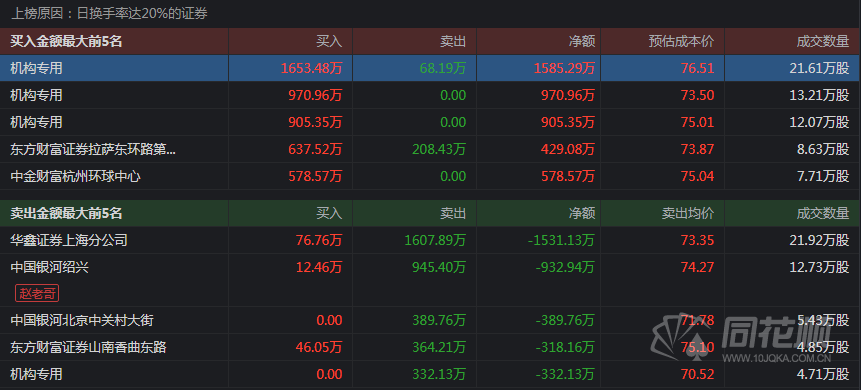Open 中金财富杭州环球中心 broker entry
Screen dimensions: 861x390
(x=76, y=176)
